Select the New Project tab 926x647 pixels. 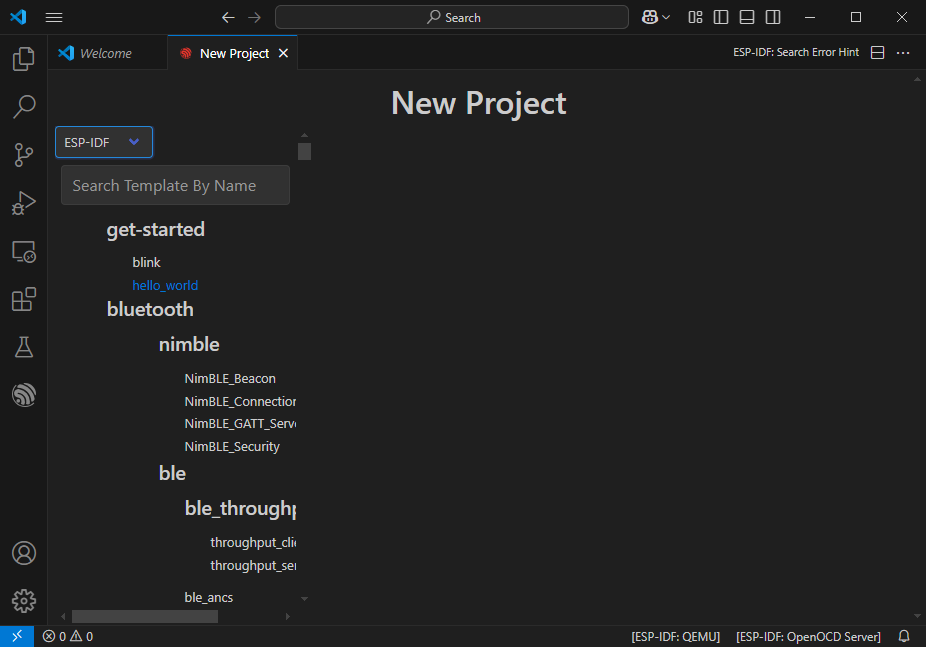point(234,53)
